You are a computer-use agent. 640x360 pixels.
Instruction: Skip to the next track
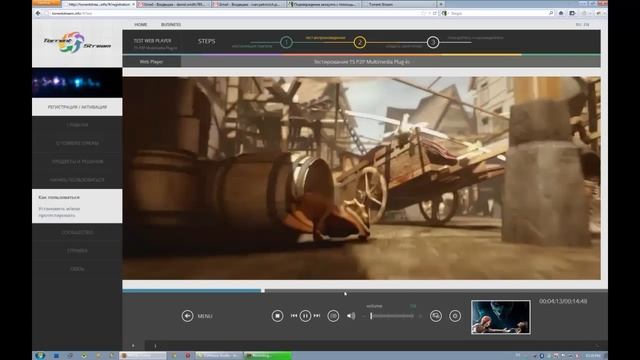tap(317, 316)
